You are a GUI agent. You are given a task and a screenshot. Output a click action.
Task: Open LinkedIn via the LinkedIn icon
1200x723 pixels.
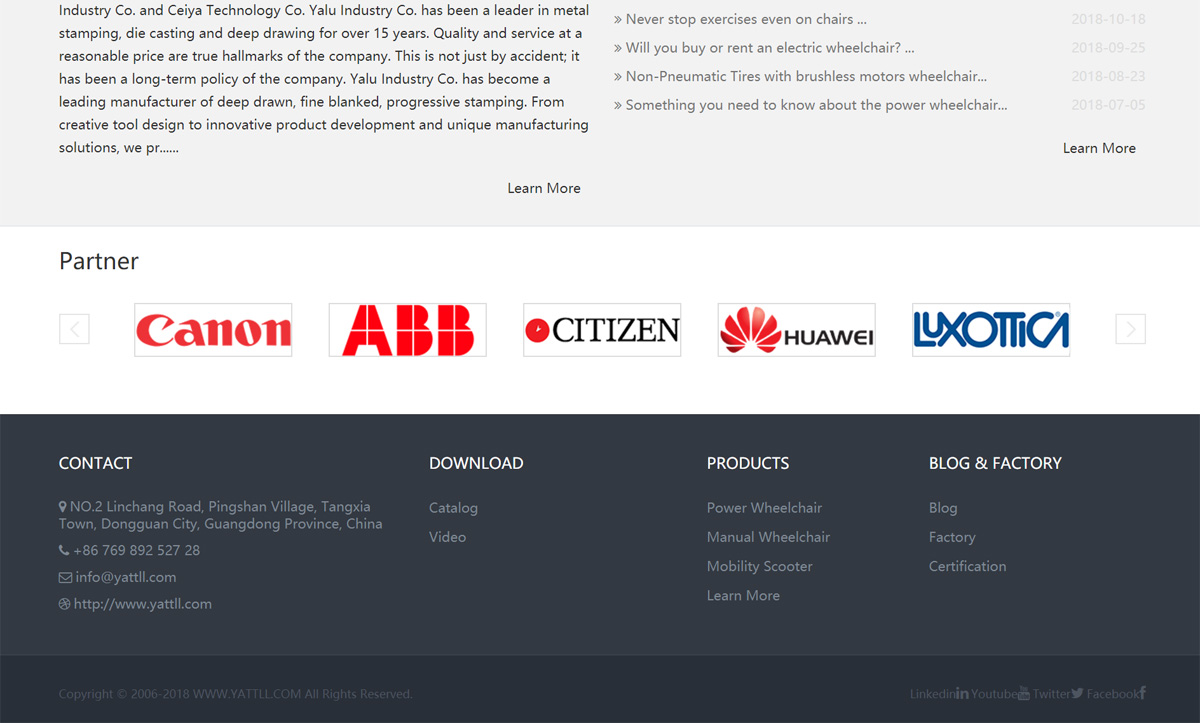click(x=961, y=693)
